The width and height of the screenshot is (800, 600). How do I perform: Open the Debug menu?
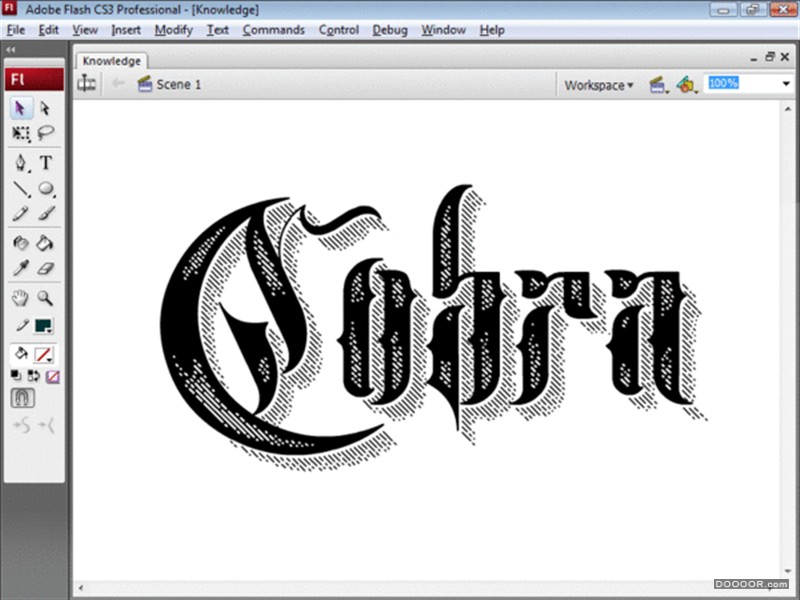(x=390, y=30)
